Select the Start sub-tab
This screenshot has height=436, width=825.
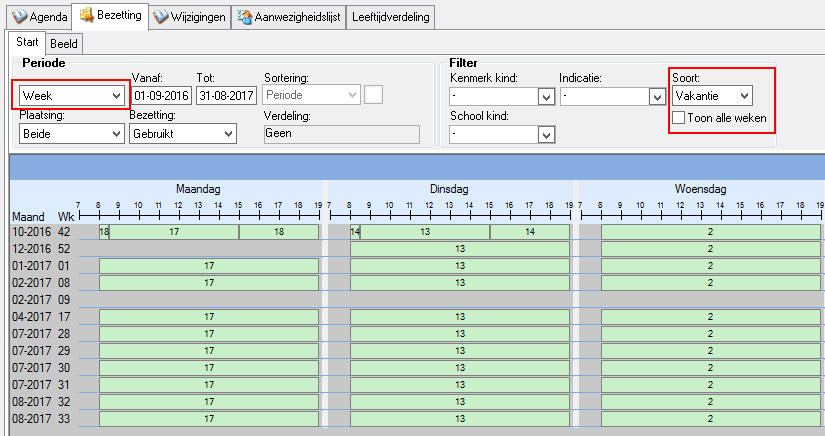pyautogui.click(x=27, y=43)
